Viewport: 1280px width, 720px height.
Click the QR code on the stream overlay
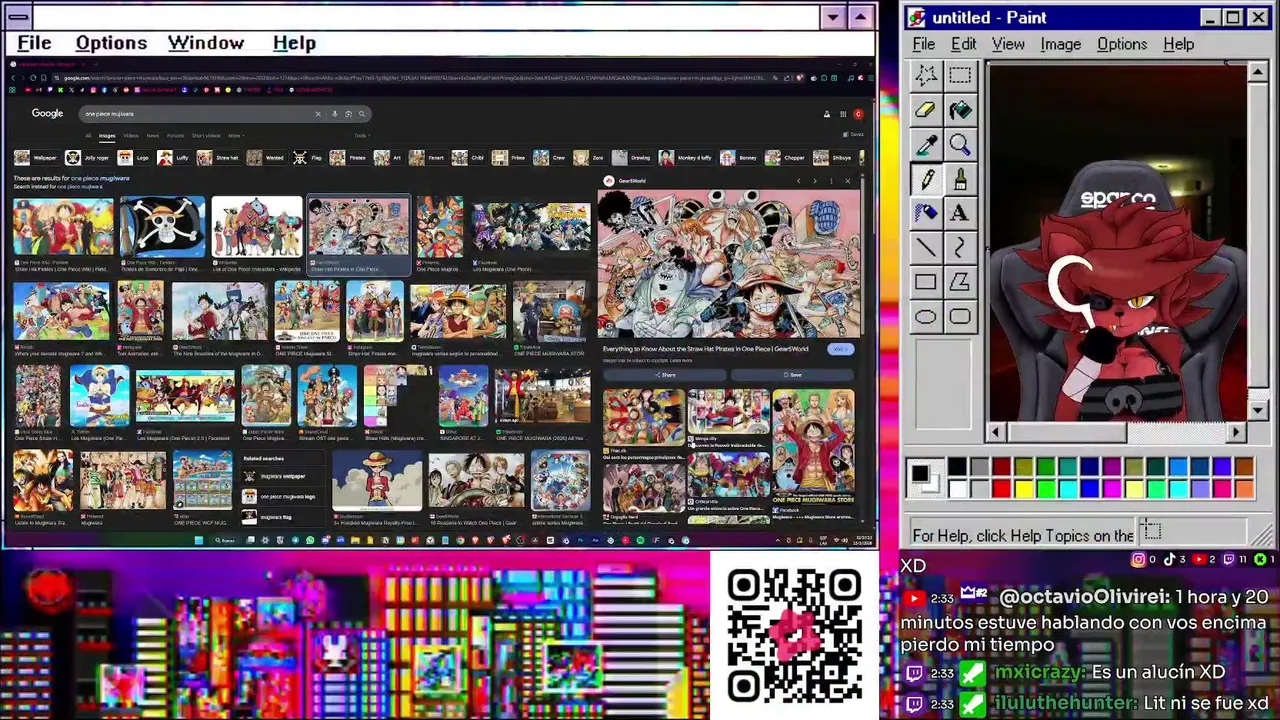point(794,635)
